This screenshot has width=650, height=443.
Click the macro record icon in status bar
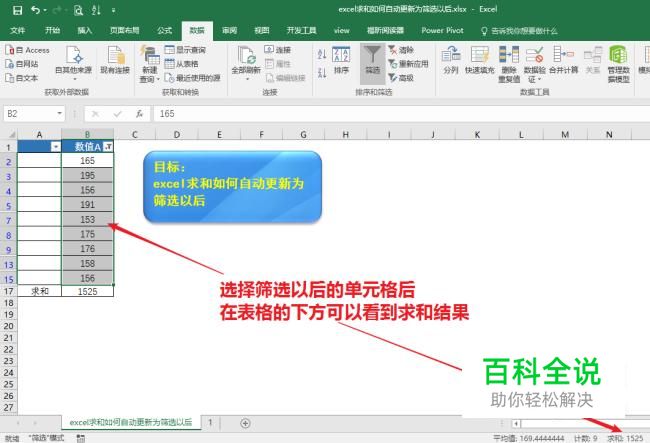(x=81, y=438)
